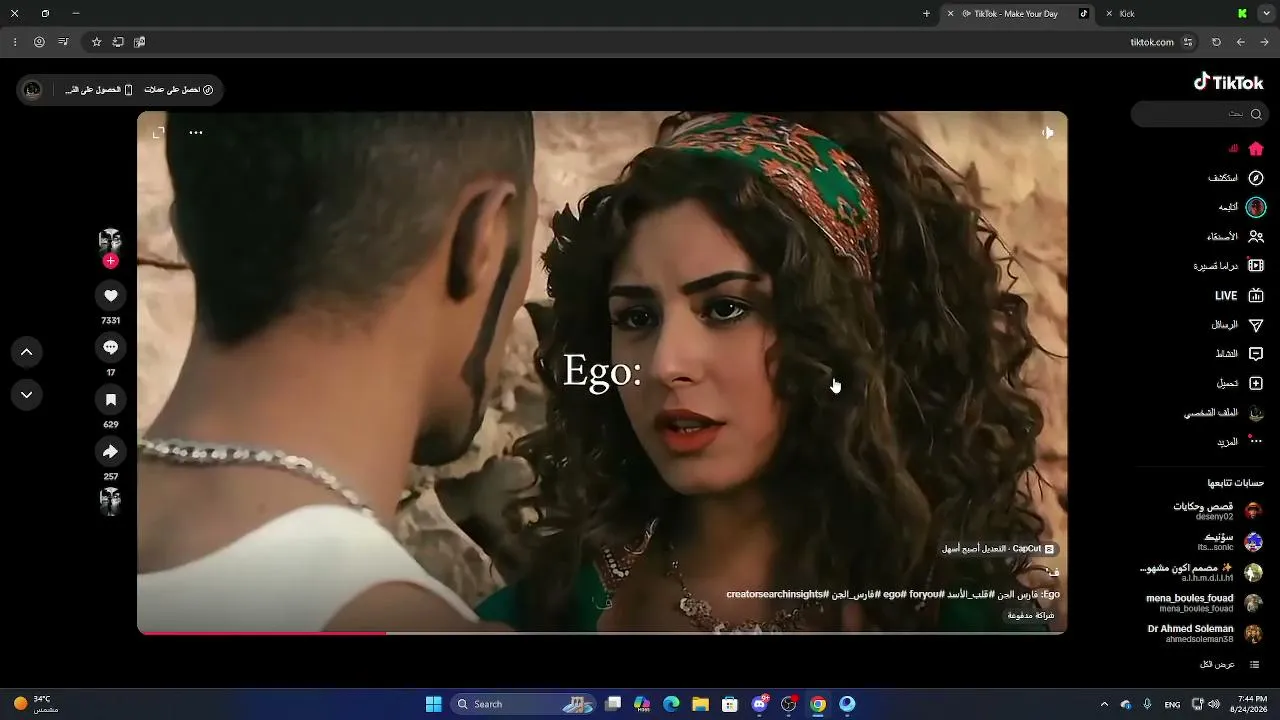Screen dimensions: 1280x720
Task: Open the Friends icon in the sidebar
Action: (x=1256, y=237)
